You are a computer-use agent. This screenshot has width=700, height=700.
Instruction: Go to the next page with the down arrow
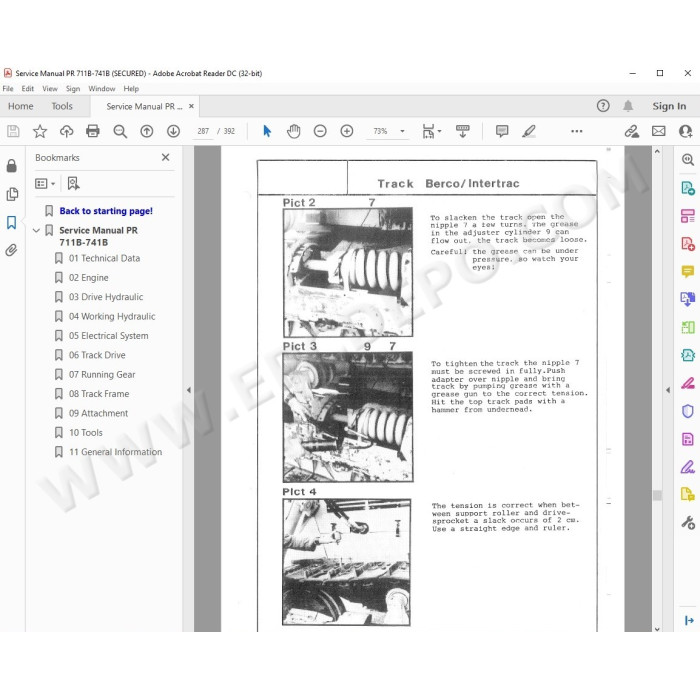173,131
